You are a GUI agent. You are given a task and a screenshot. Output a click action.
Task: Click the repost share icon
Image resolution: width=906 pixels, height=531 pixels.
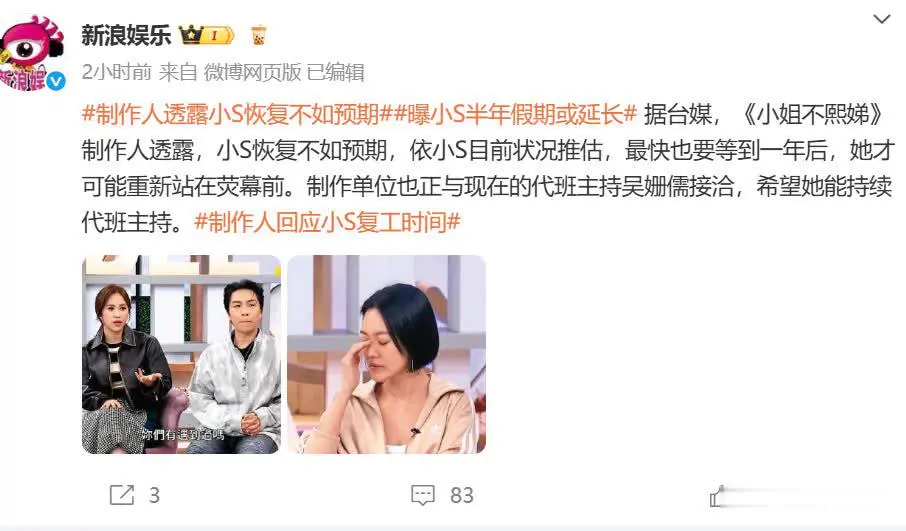[x=122, y=495]
